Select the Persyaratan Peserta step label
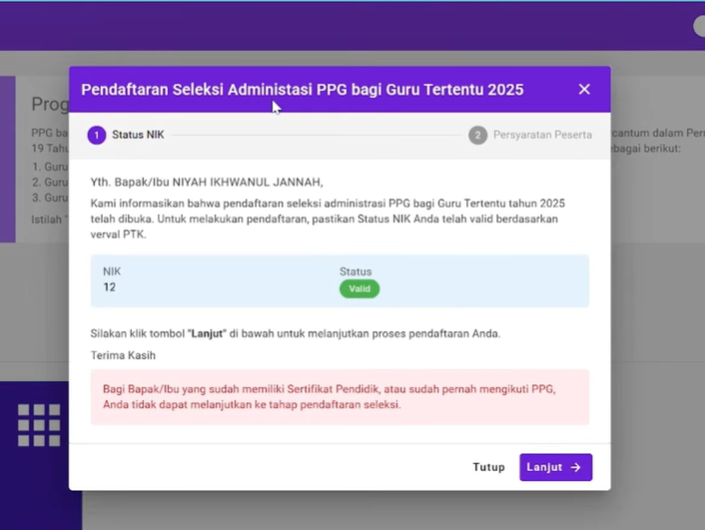This screenshot has width=705, height=530. (x=543, y=135)
